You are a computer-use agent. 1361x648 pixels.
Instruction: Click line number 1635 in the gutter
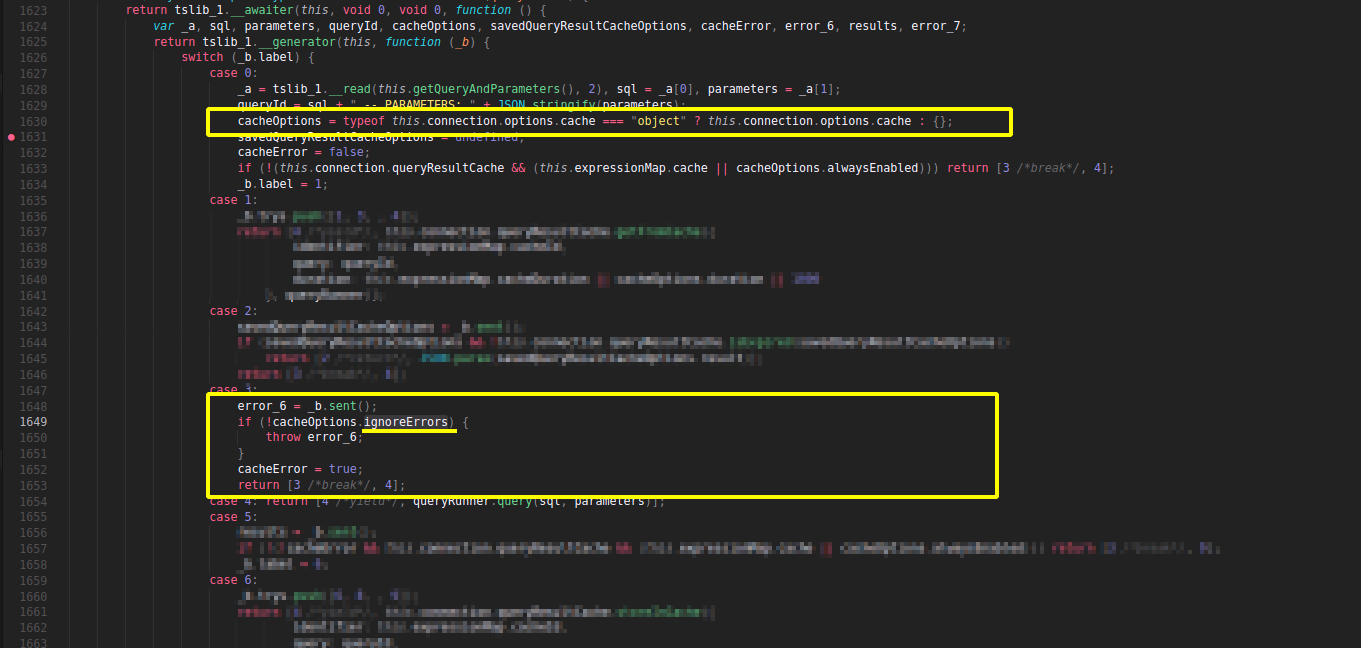33,200
